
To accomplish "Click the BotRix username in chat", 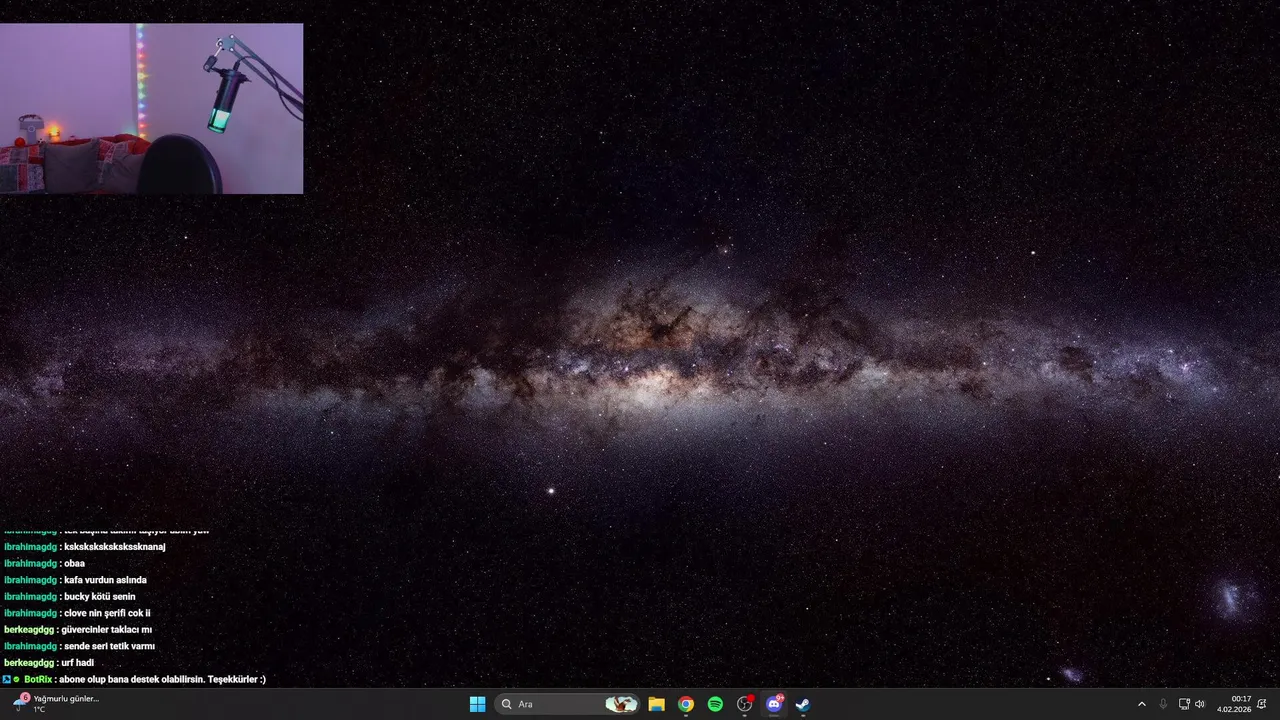I will tap(38, 679).
